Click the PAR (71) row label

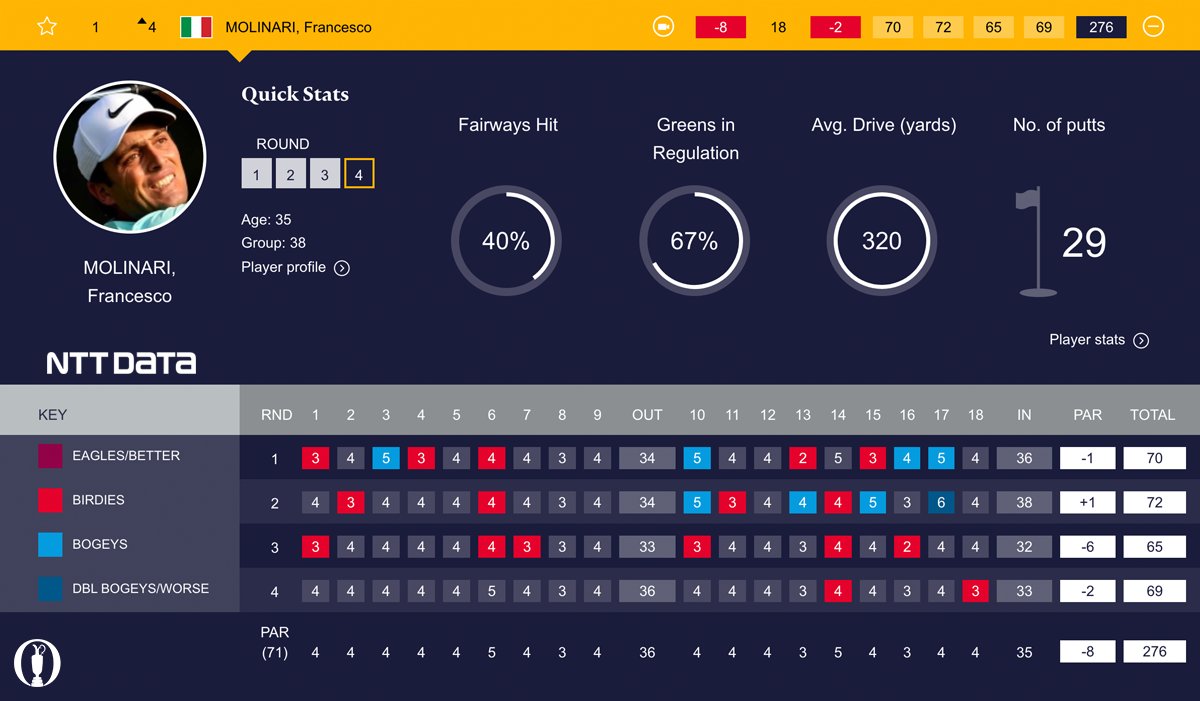point(275,642)
